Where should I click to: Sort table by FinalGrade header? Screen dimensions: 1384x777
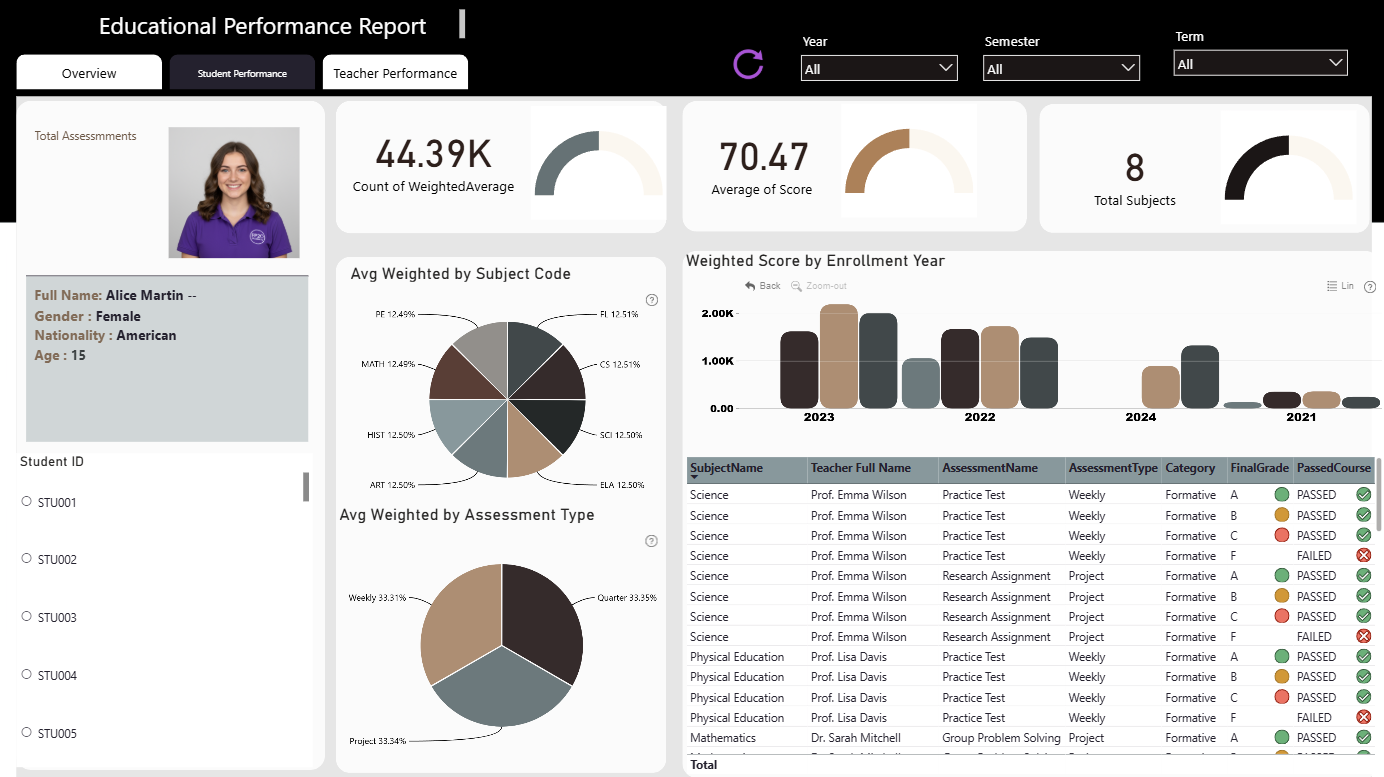click(x=1260, y=468)
